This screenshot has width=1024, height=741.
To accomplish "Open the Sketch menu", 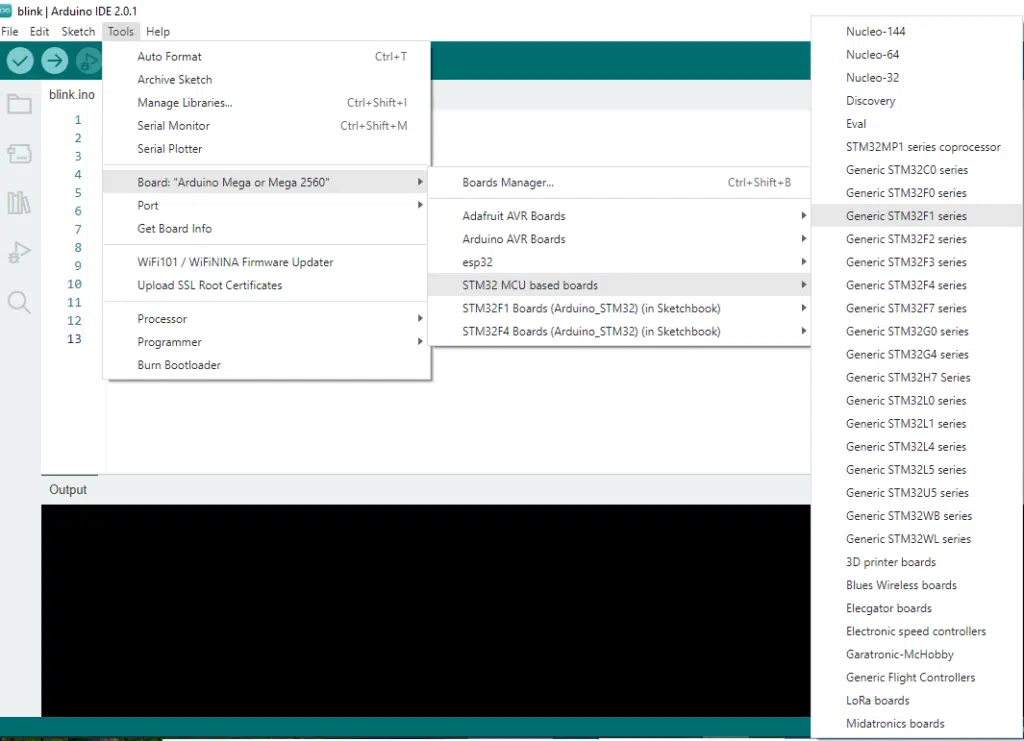I will coord(78,31).
